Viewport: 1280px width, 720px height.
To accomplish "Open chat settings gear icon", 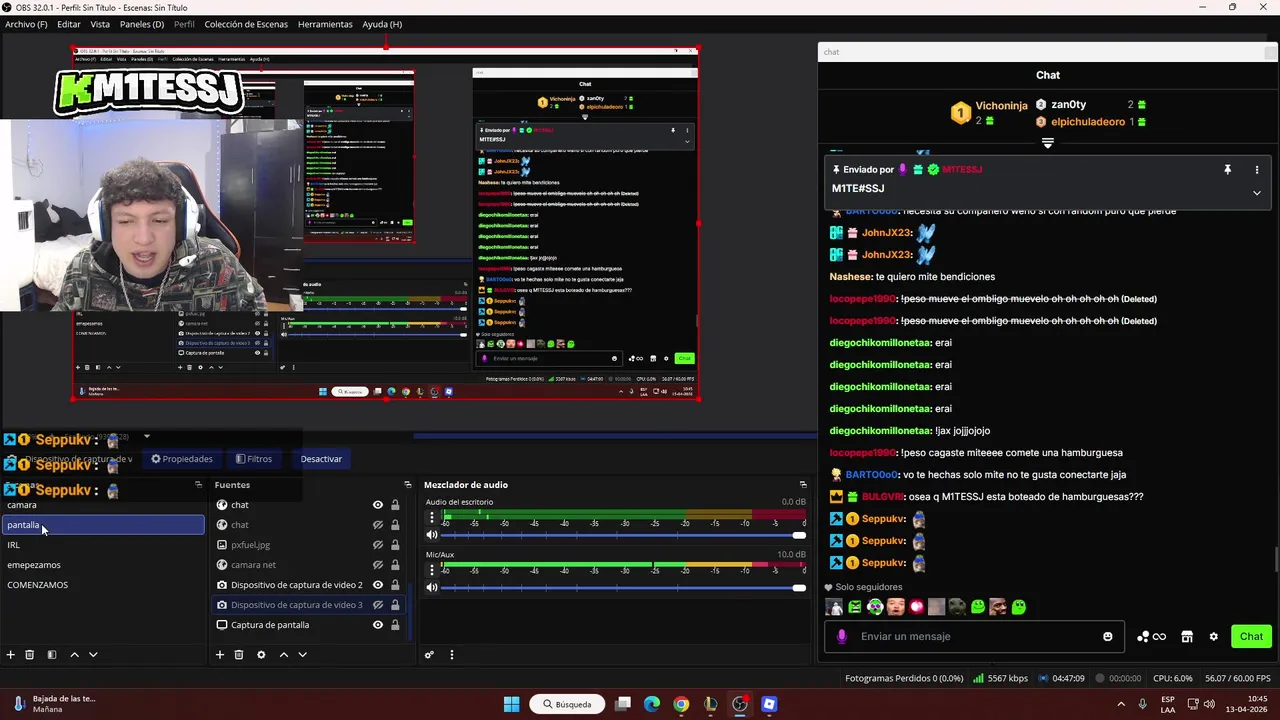I will (1214, 636).
